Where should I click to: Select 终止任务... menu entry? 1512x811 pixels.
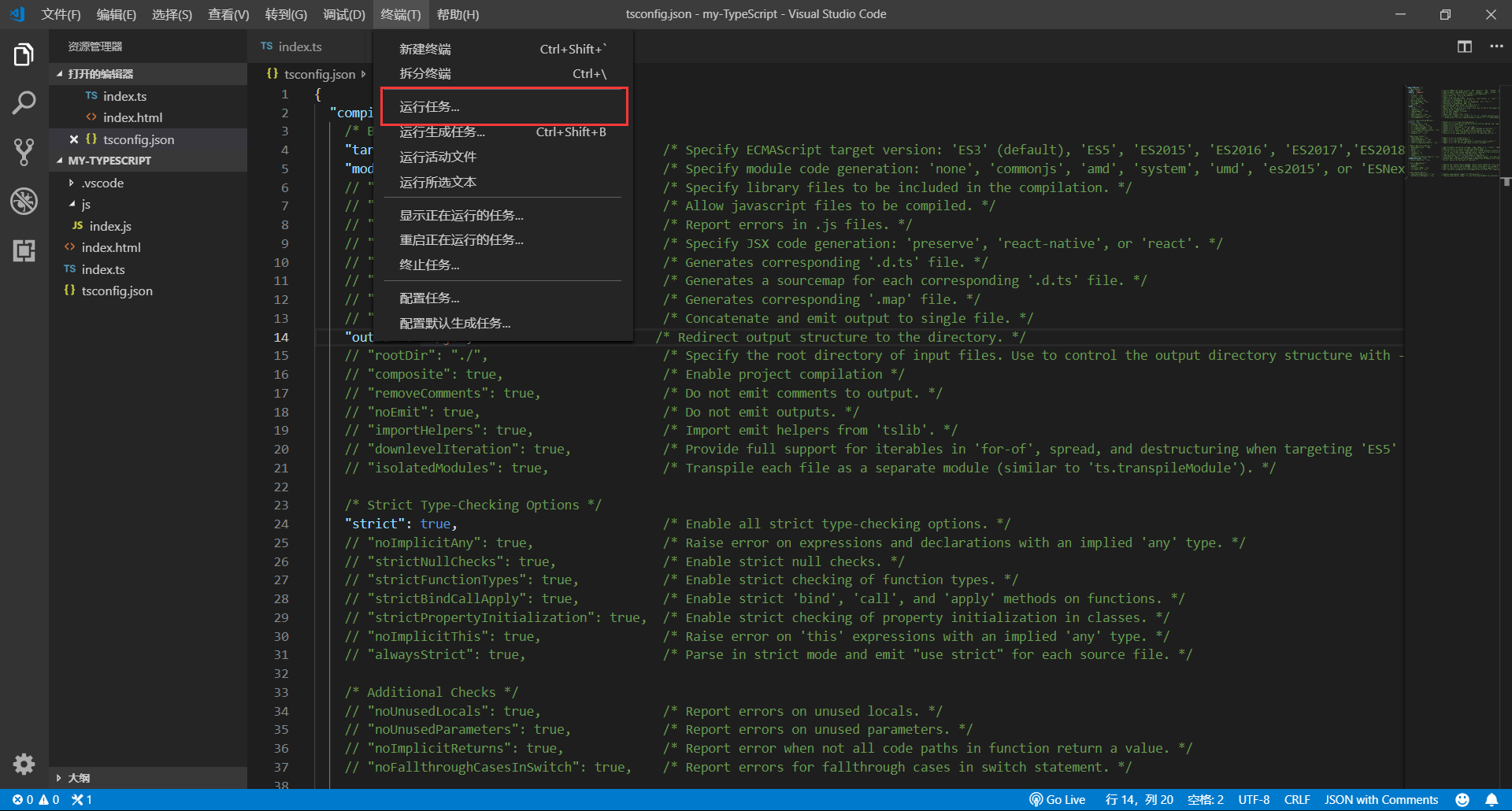(x=503, y=265)
